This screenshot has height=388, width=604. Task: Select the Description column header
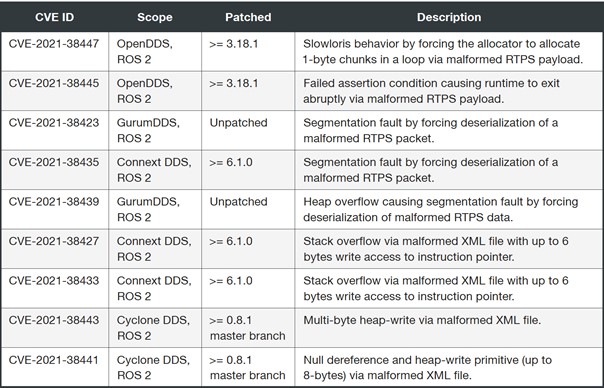(449, 17)
